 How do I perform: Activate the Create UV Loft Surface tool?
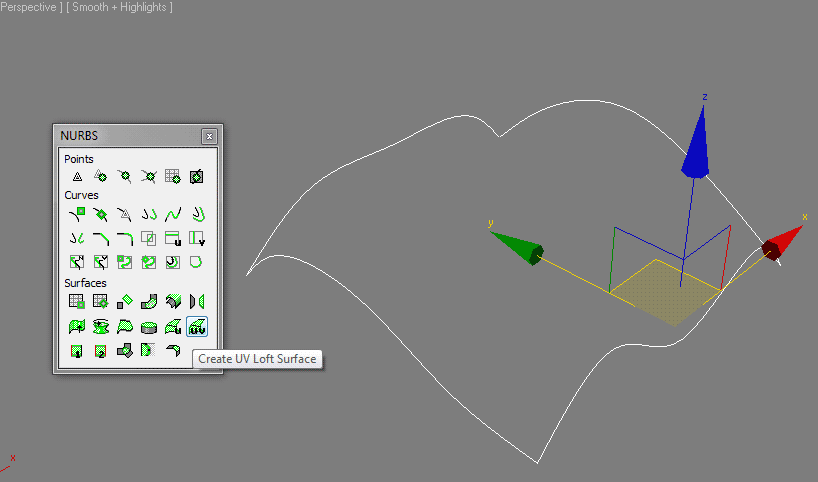(197, 327)
